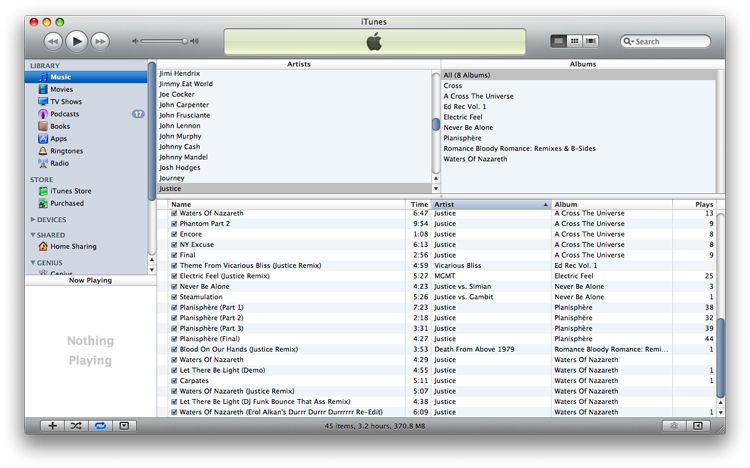
Task: Skip back with the Previous track button
Action: [x=53, y=42]
